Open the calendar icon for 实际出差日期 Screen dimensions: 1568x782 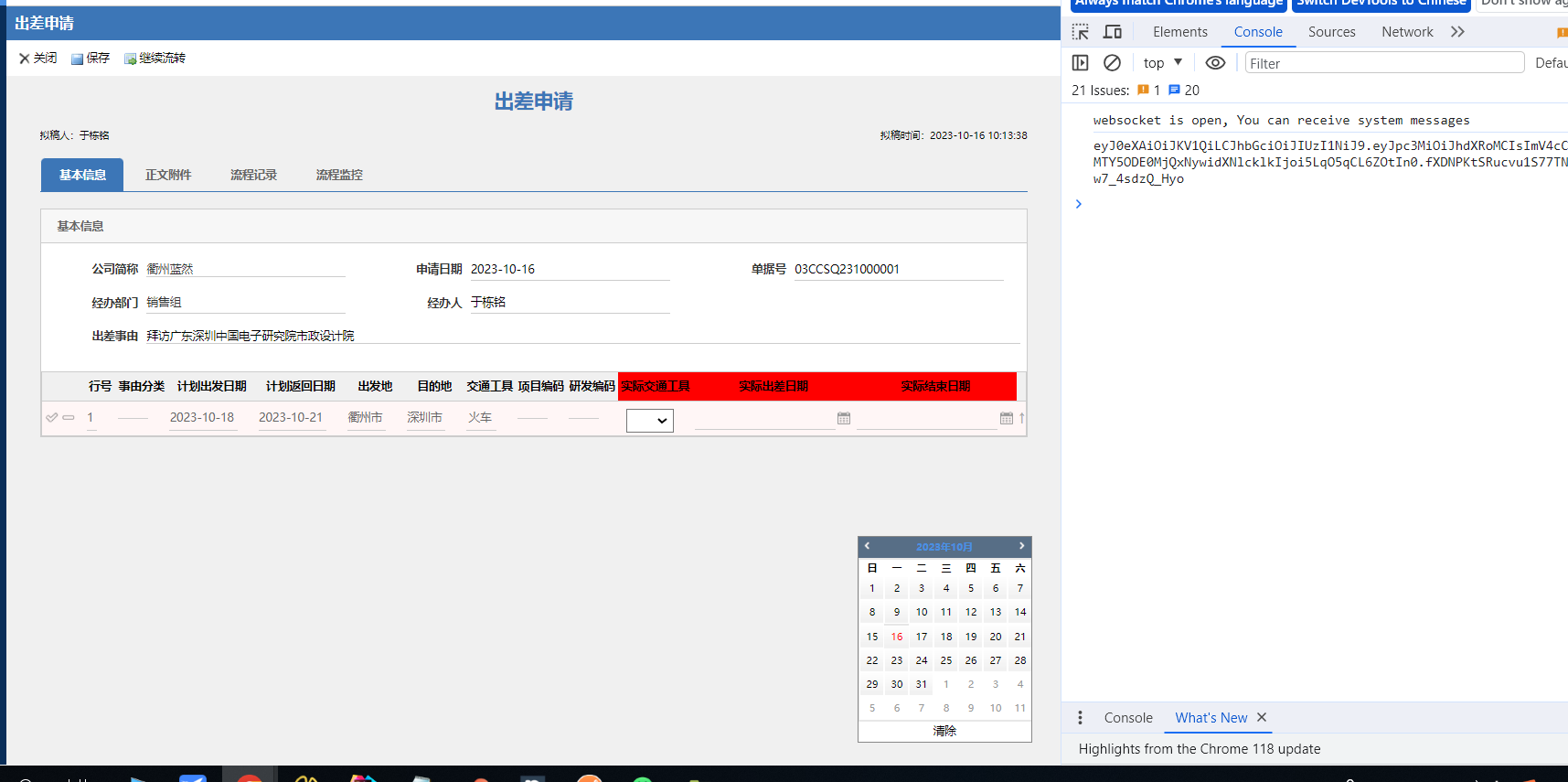point(844,418)
